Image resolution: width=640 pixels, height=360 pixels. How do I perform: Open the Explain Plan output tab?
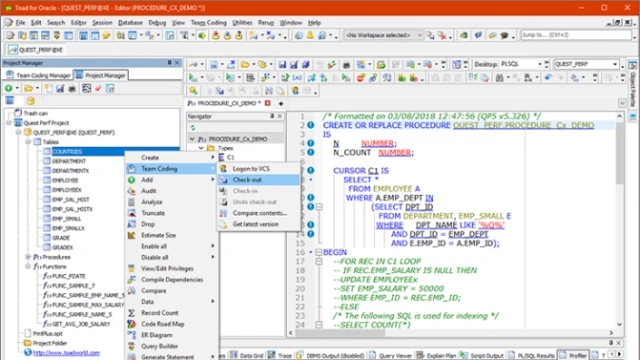pyautogui.click(x=436, y=356)
